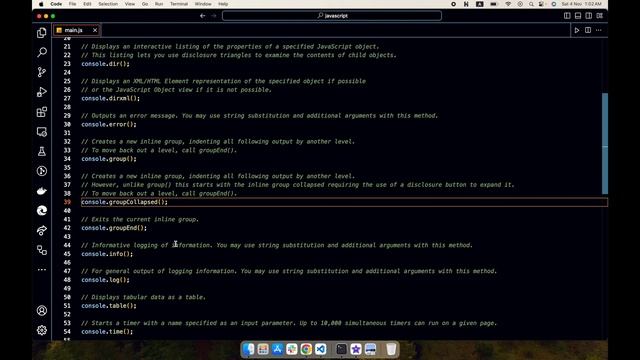Place cursor on console.error(); line

point(109,124)
